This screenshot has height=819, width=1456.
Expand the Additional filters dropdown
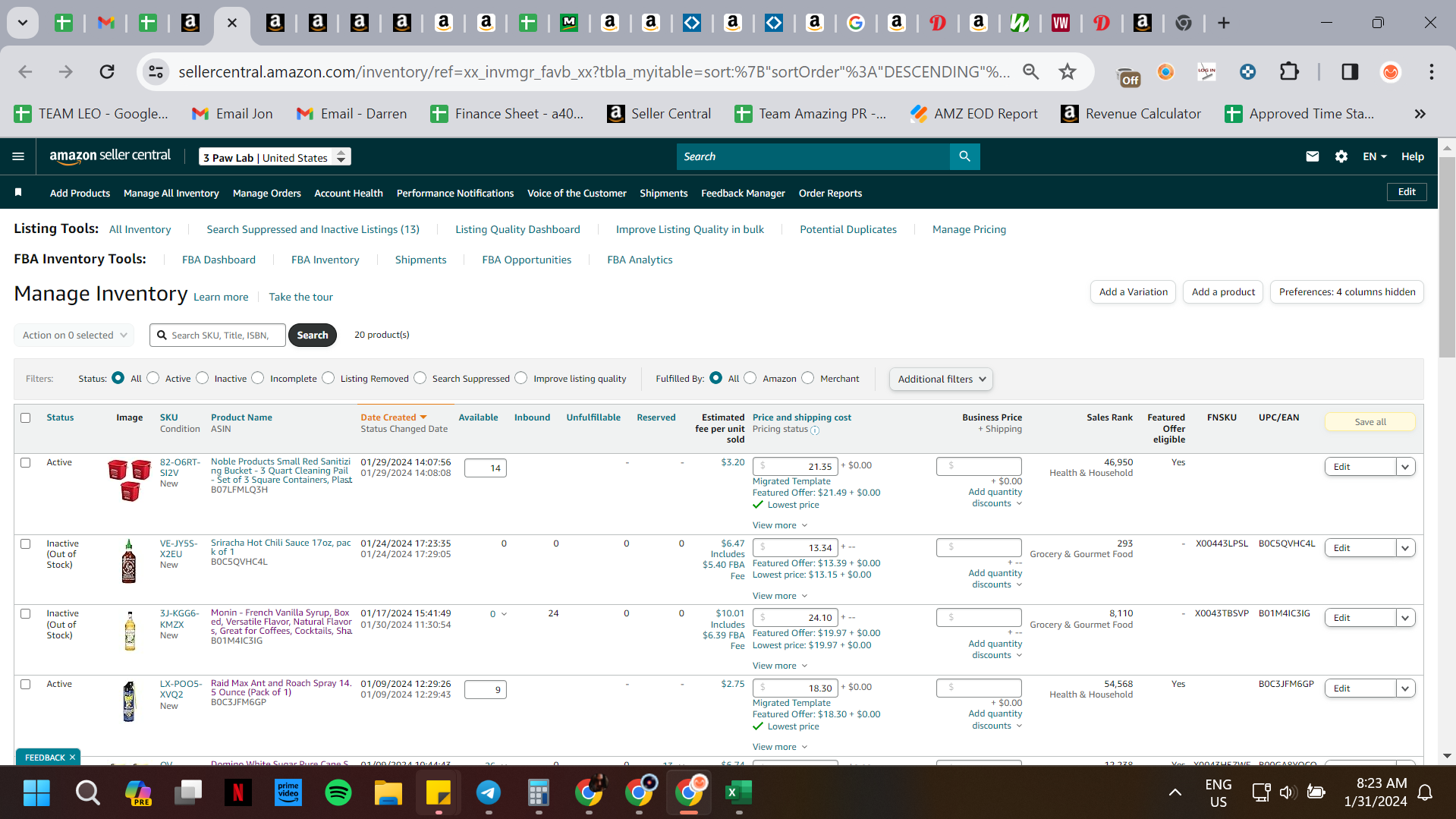tap(941, 379)
